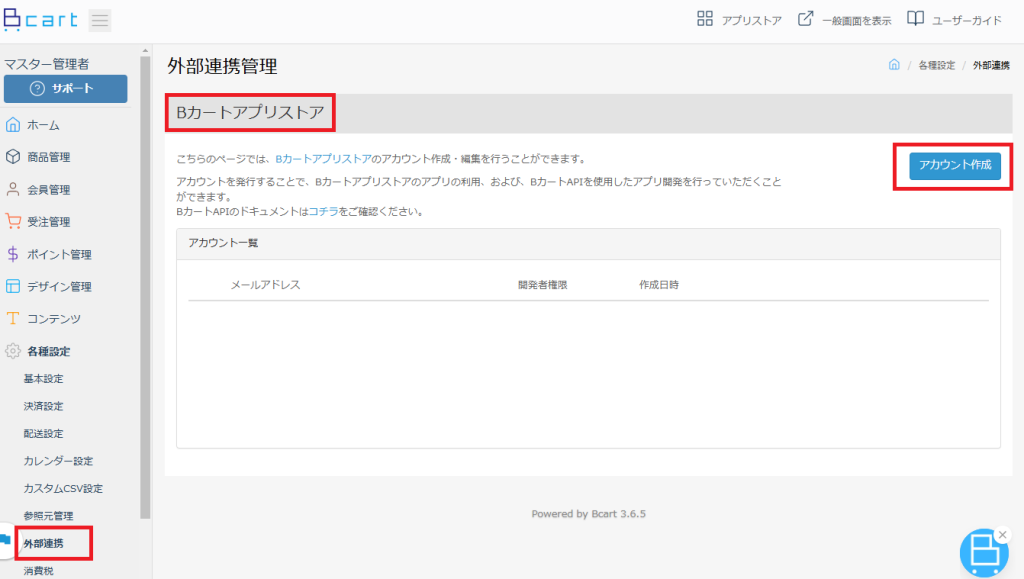The width and height of the screenshot is (1024, 579).
Task: Click the Powered by Bcart 3.6.5 text
Action: pos(588,514)
